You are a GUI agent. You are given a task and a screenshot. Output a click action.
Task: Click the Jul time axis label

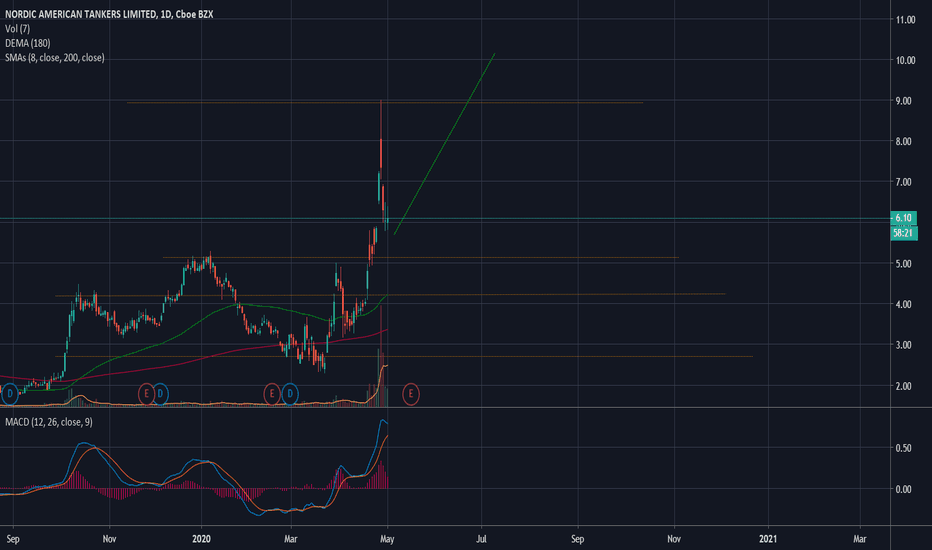[481, 539]
